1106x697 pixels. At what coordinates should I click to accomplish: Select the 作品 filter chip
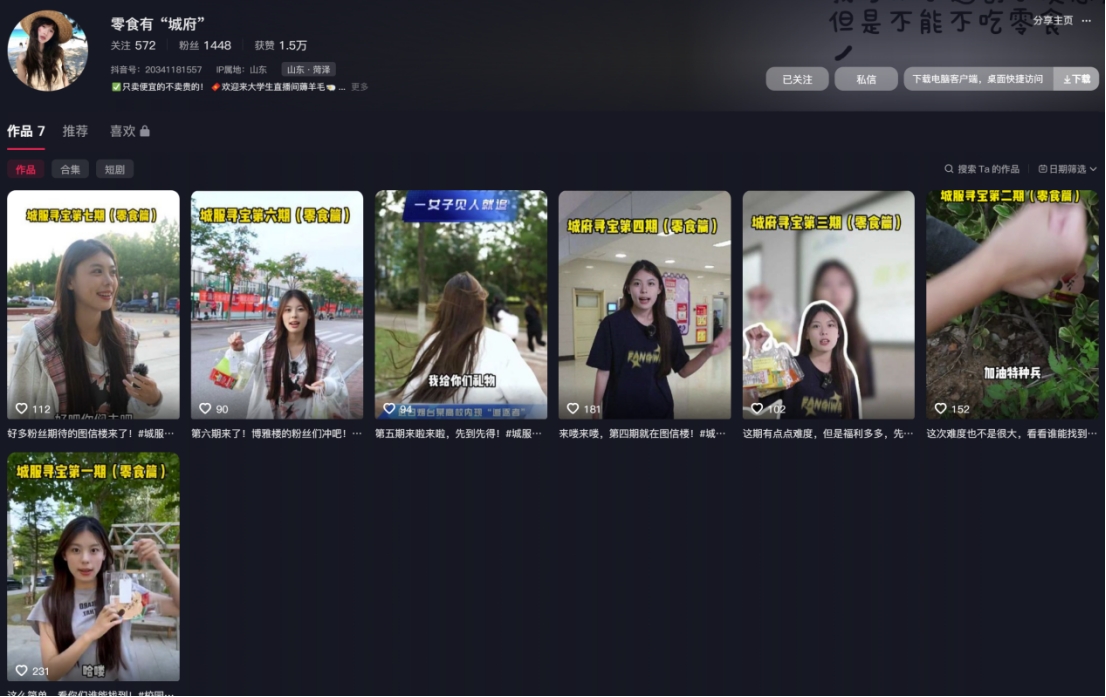tap(25, 170)
